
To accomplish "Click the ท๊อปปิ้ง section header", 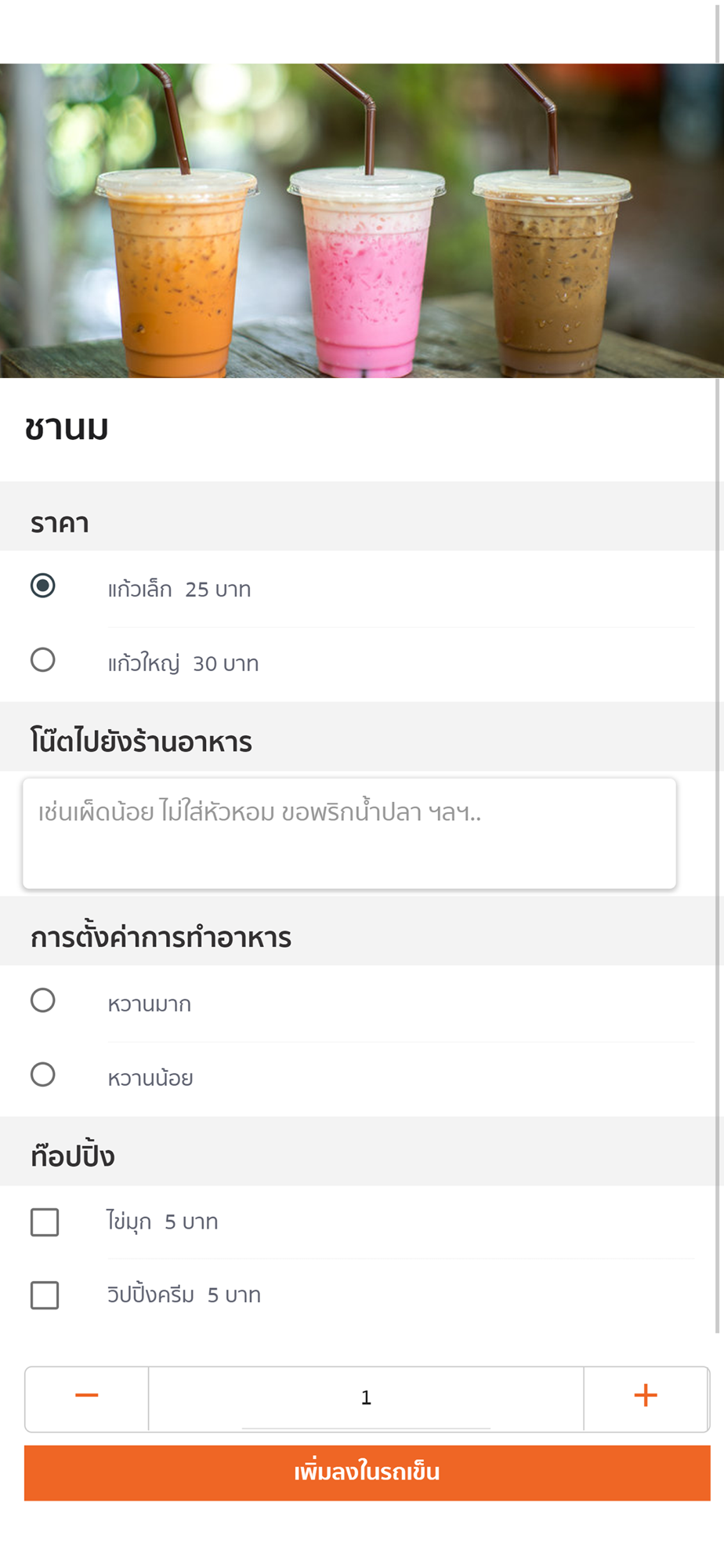I will [x=72, y=1156].
